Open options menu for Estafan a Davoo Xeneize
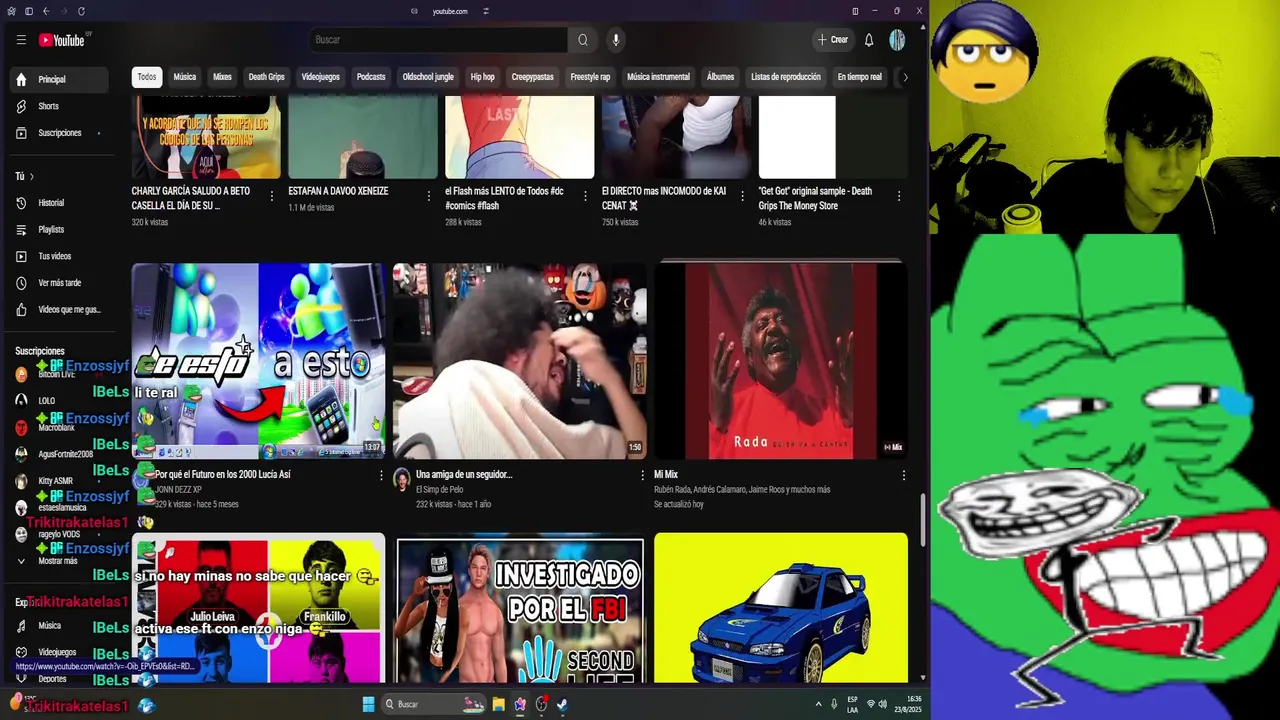The width and height of the screenshot is (1280, 720). (429, 196)
